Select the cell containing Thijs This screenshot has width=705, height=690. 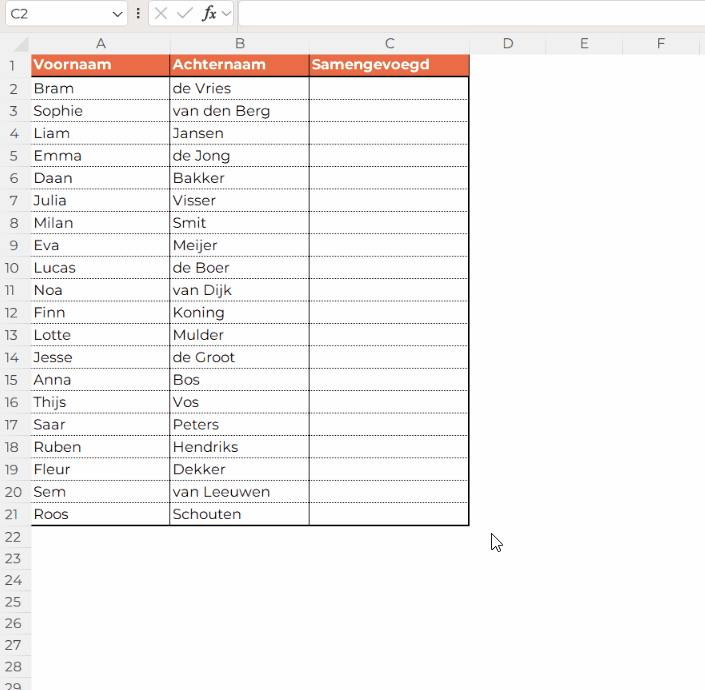101,402
